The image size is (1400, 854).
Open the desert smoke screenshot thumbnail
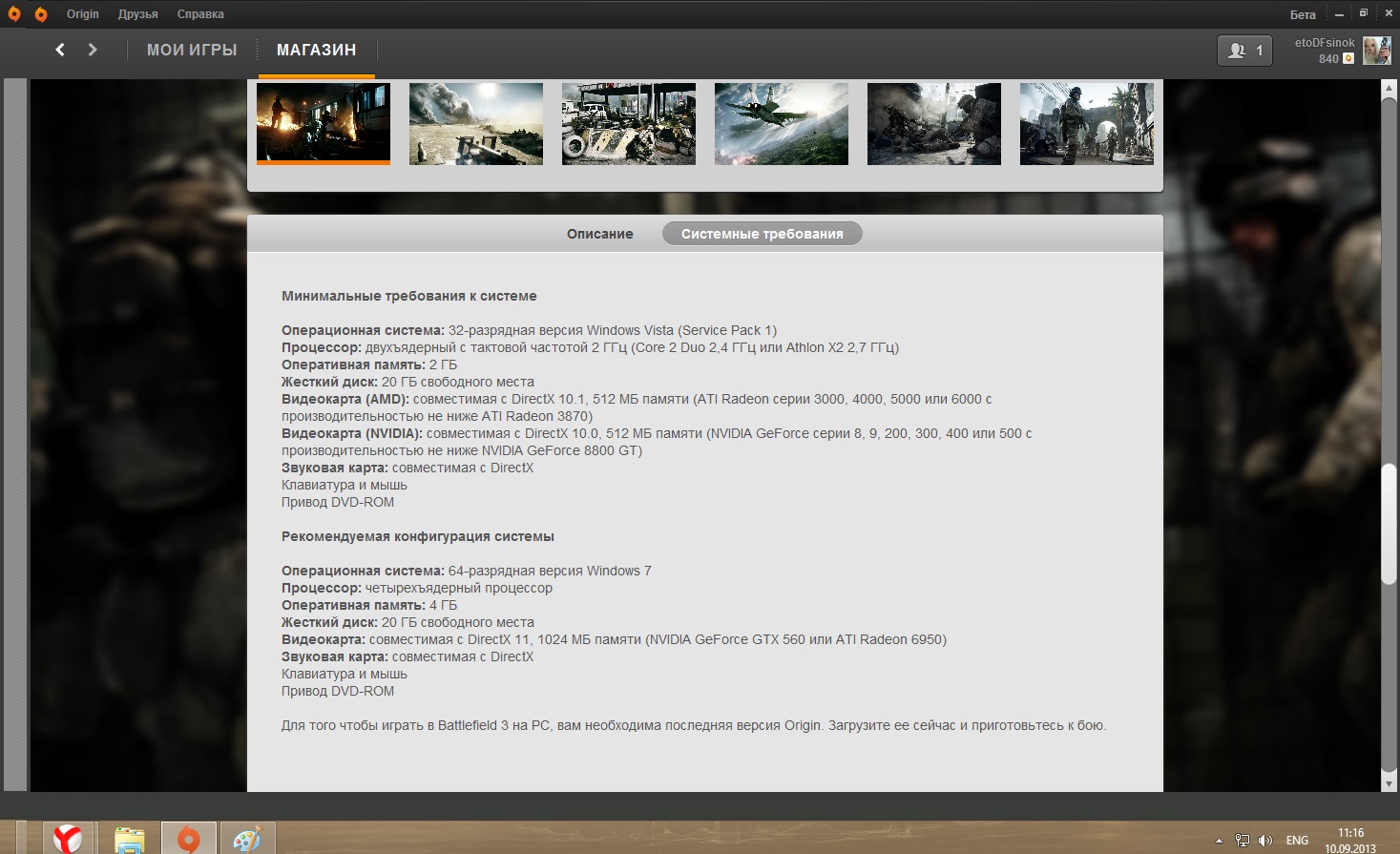(476, 123)
